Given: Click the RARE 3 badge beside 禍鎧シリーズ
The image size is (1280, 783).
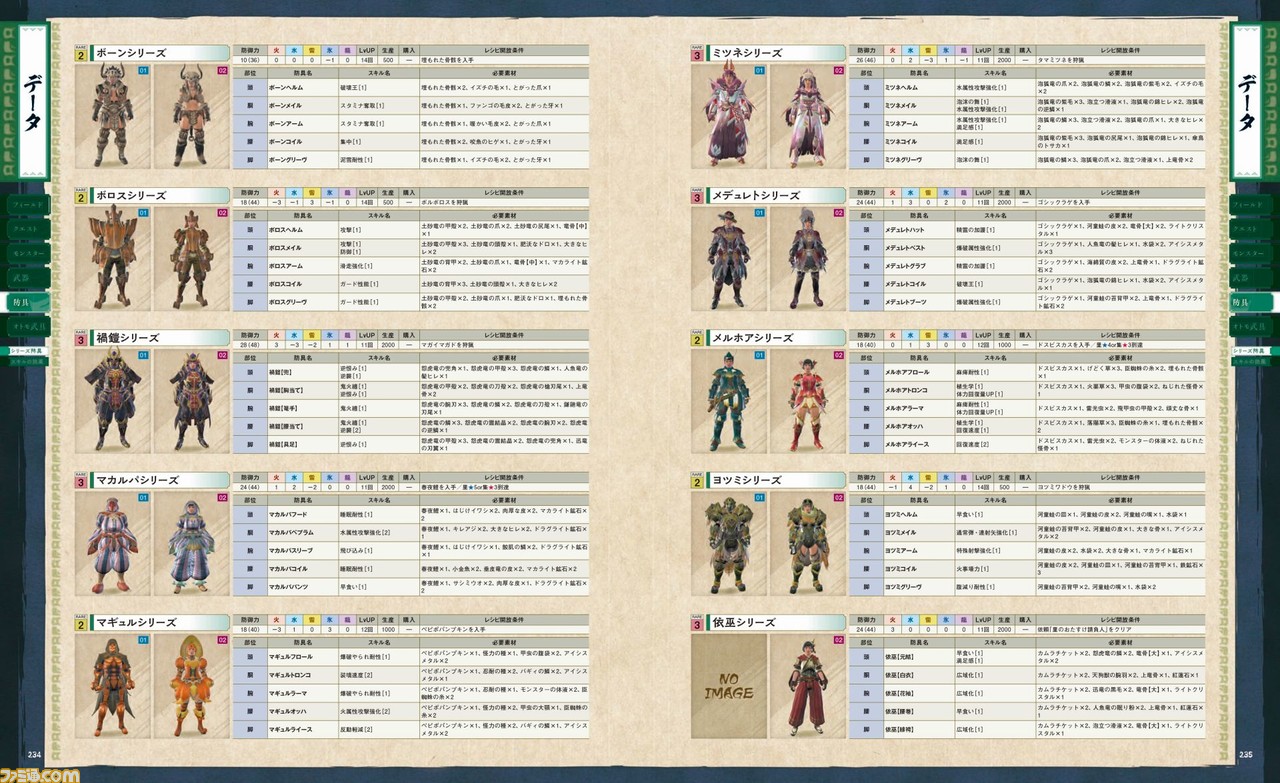Looking at the screenshot, I should (x=80, y=339).
